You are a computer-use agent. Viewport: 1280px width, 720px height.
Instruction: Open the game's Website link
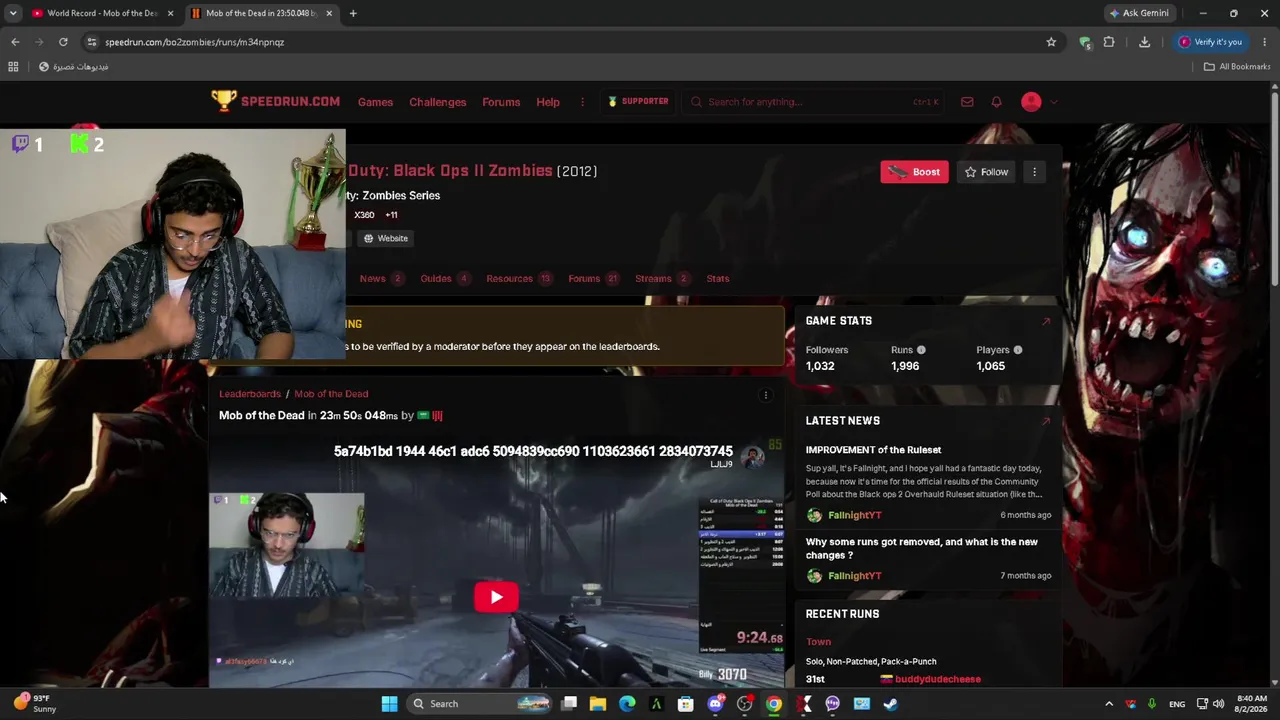(385, 239)
